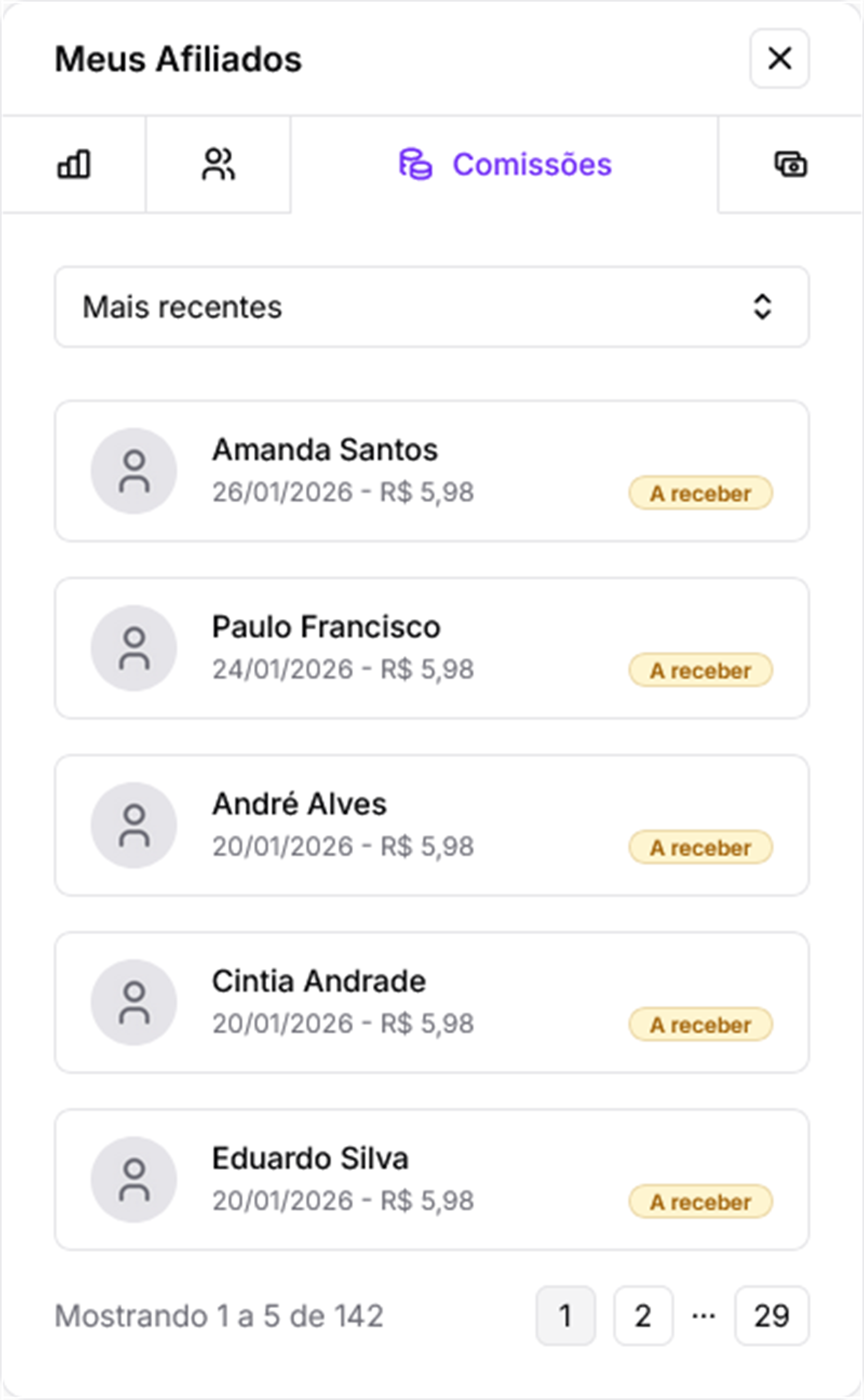Click André Alves avatar icon
Screen dimensions: 864x1400
(134, 826)
